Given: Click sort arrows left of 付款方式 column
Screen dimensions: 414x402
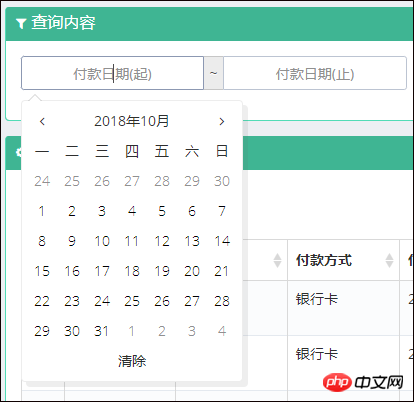Looking at the screenshot, I should tap(277, 260).
